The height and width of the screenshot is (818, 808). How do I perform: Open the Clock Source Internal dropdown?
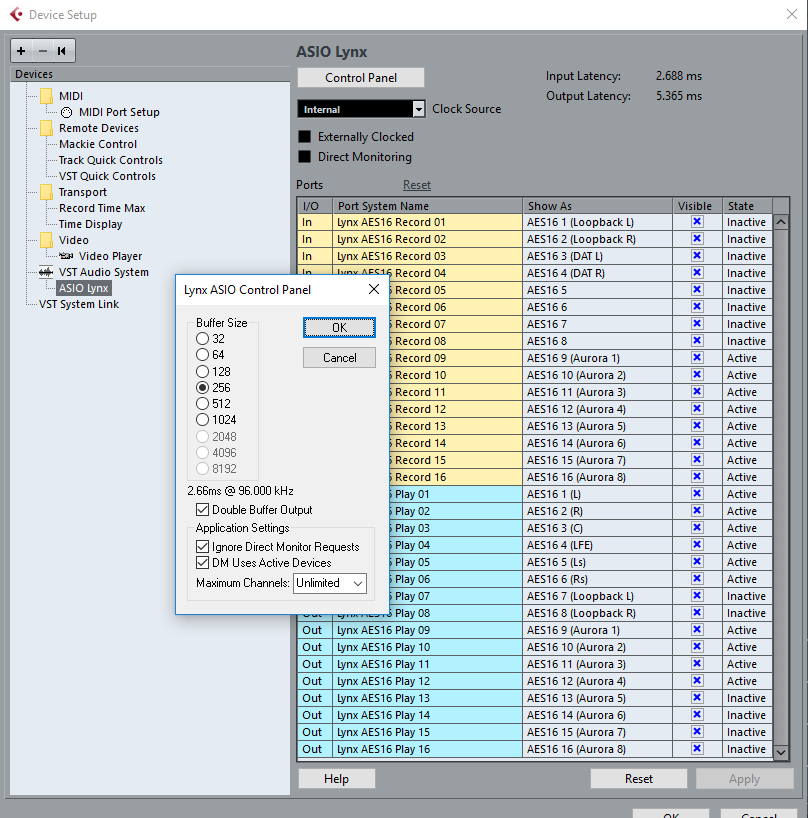click(361, 109)
